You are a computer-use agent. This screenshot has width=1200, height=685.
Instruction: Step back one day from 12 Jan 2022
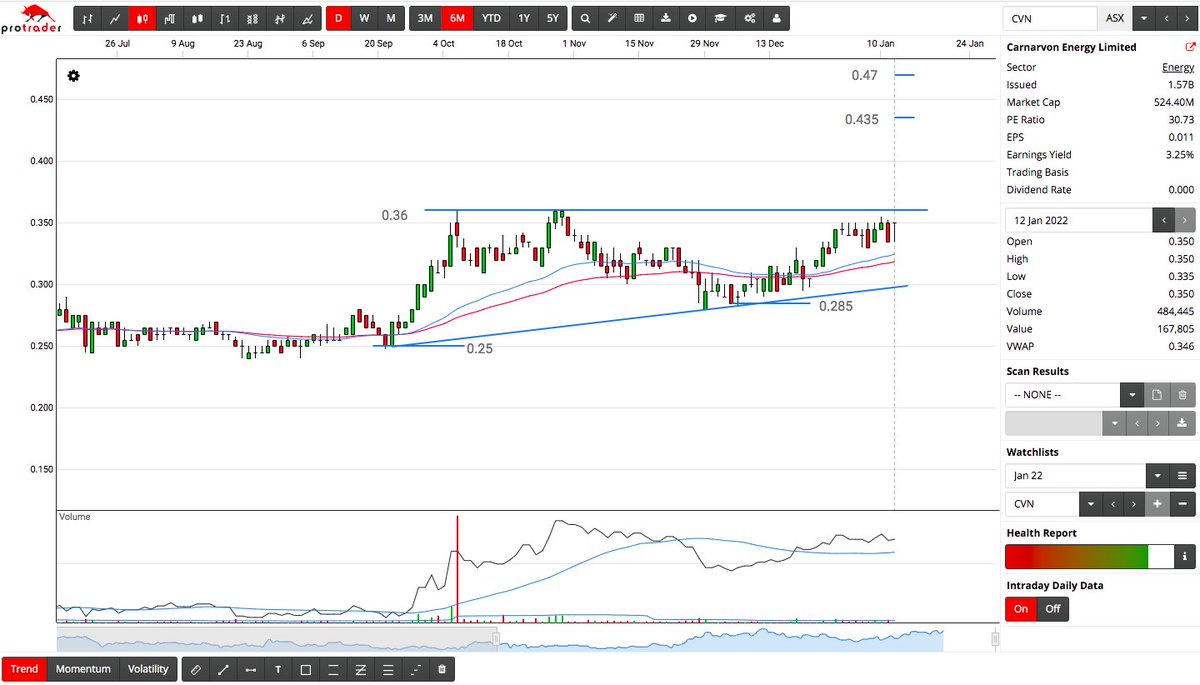tap(1164, 220)
